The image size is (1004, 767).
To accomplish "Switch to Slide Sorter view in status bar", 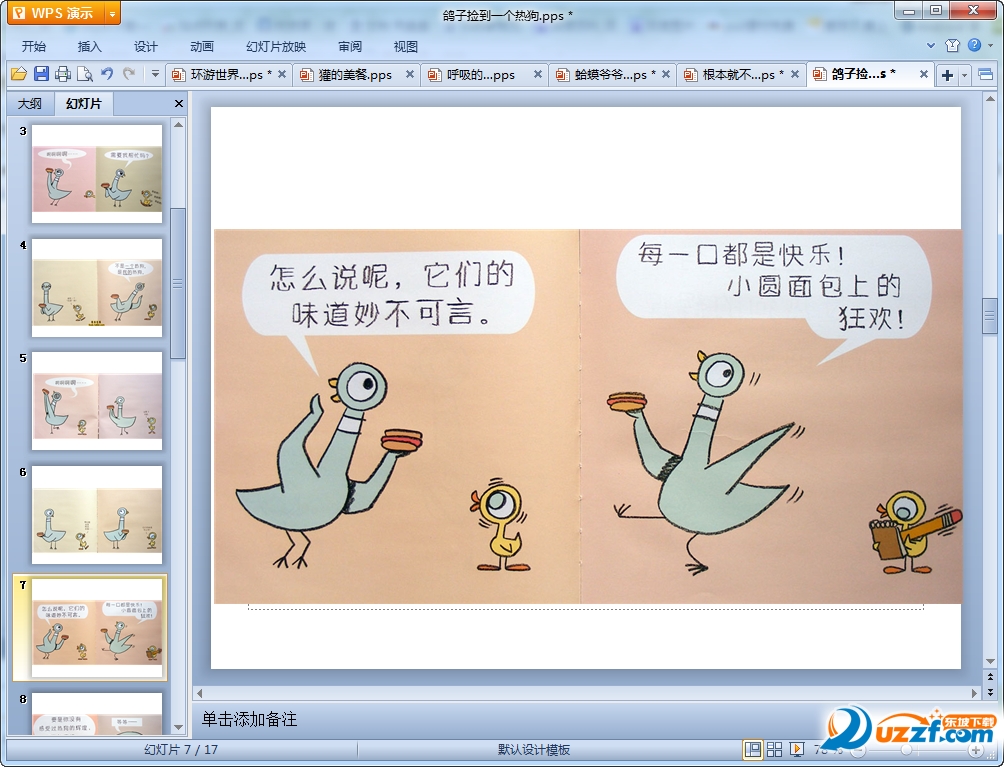I will [774, 750].
